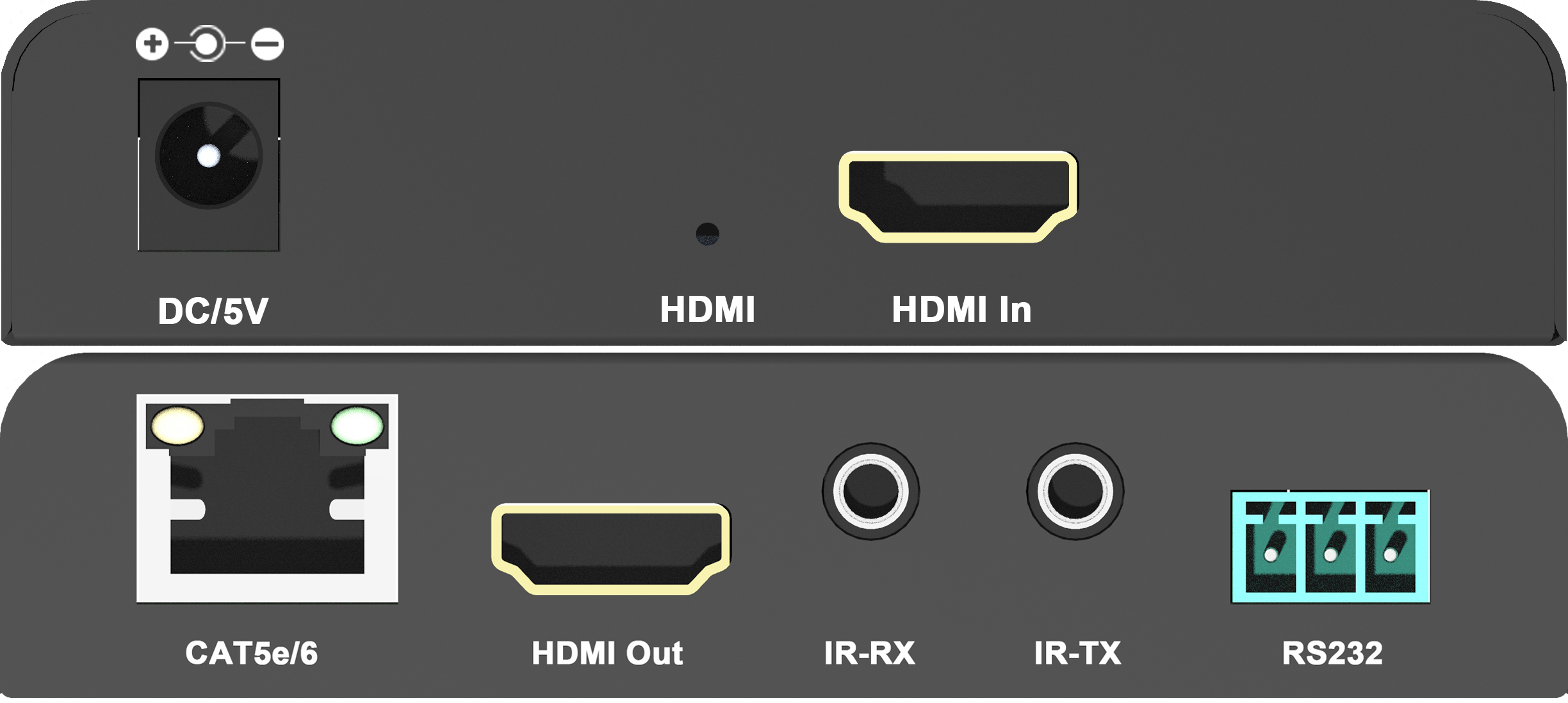Viewport: 1568px width, 703px height.
Task: Click the RS232 terminal block connector
Action: tap(1330, 547)
